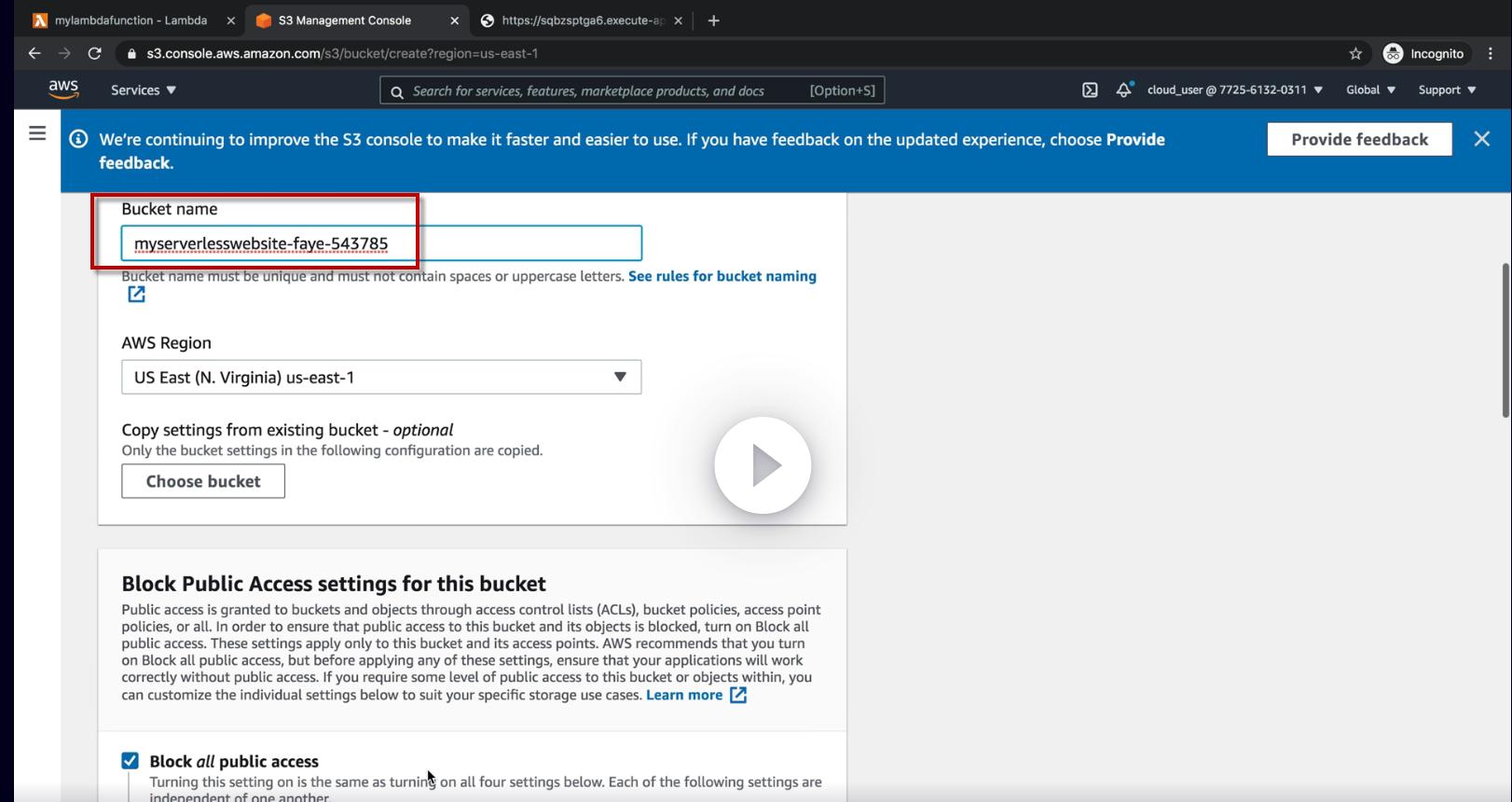Click the 'Copy settings from existing bucket' label
Screen dimensions: 1512x802
(x=287, y=430)
